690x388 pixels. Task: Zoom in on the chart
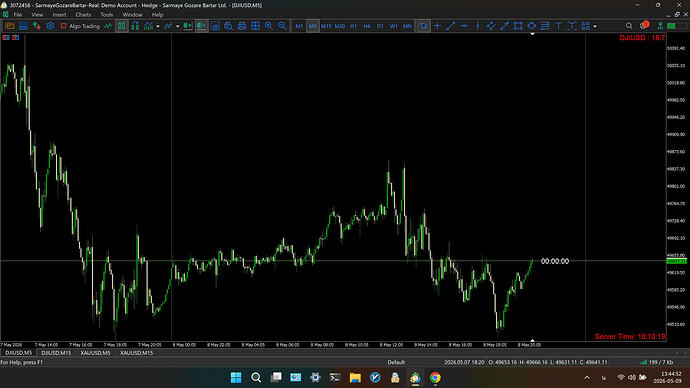(x=268, y=26)
